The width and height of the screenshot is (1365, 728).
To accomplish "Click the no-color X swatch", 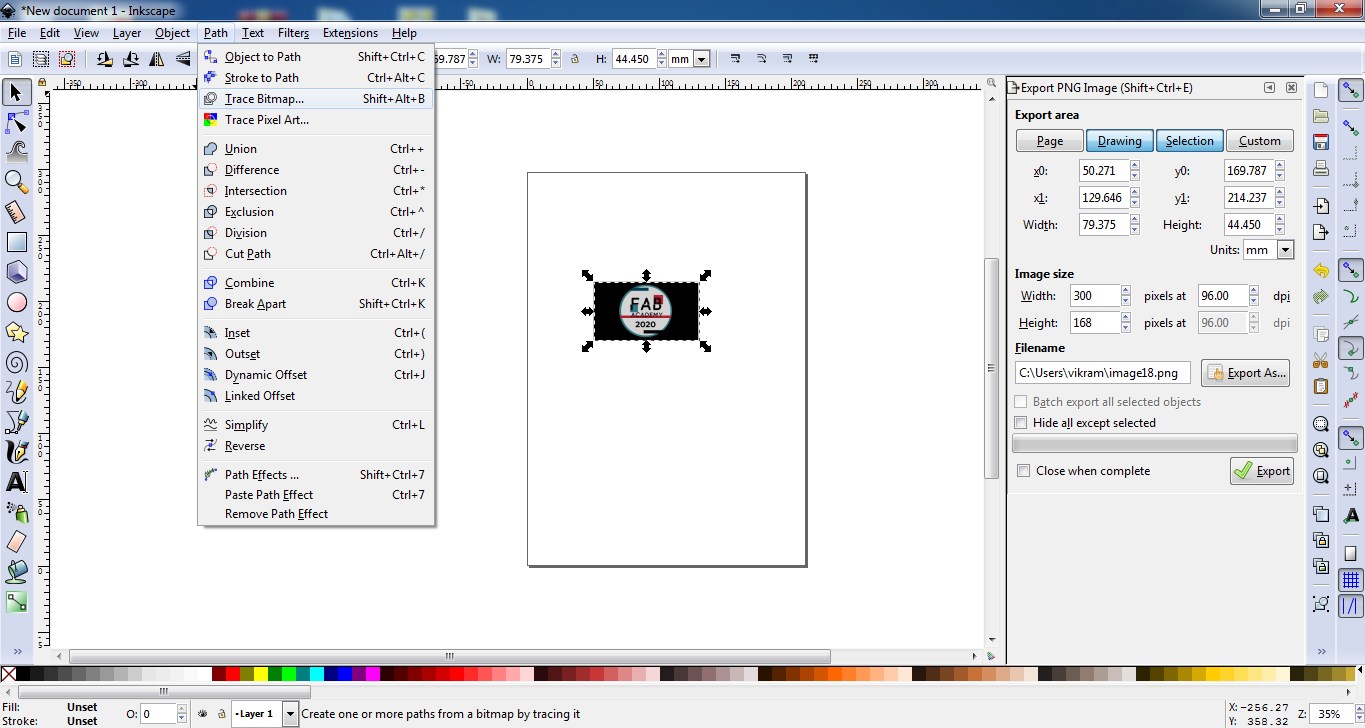I will tap(8, 674).
